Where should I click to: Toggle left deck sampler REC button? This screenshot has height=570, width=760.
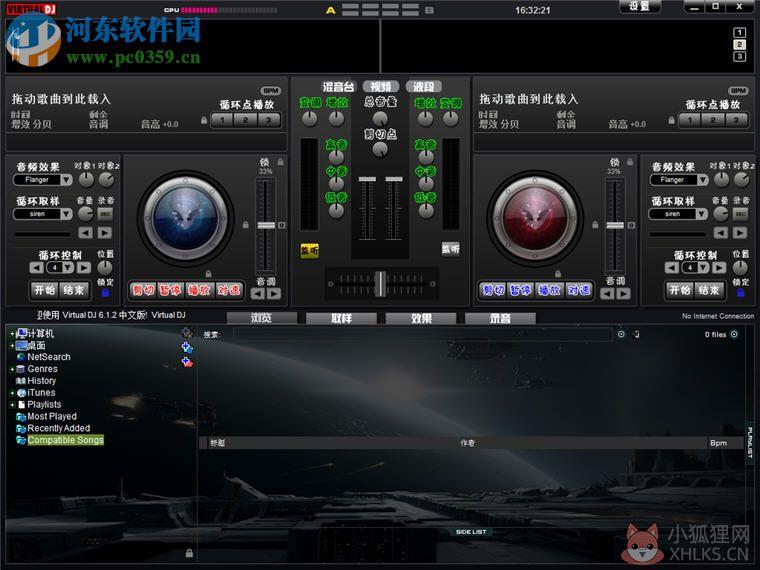[105, 214]
